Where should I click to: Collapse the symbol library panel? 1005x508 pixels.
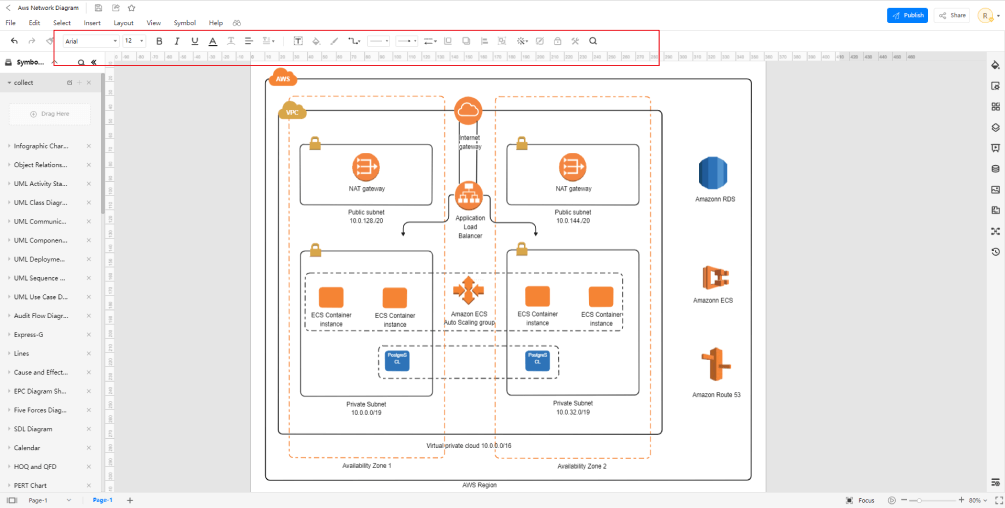click(94, 63)
